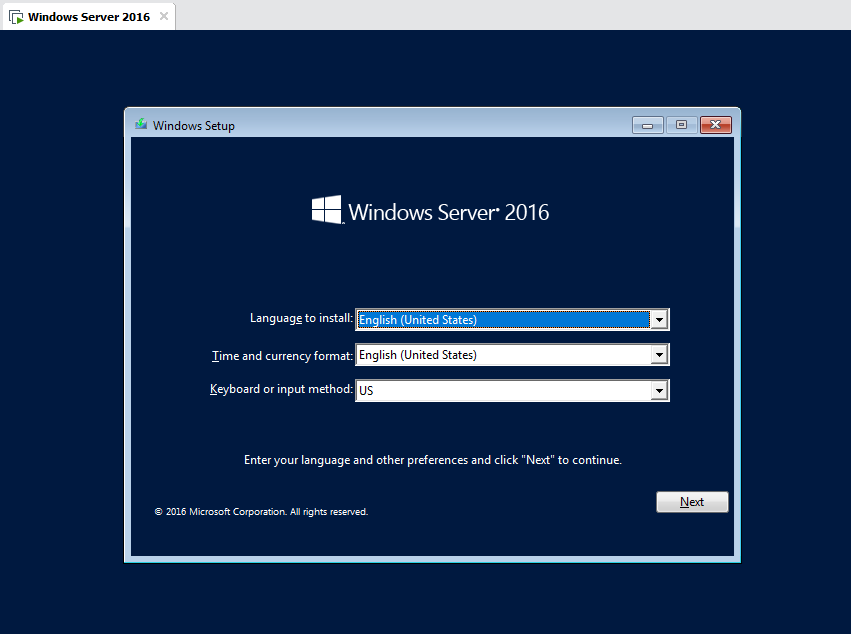Click the 'Keyboard or input method:' label
851x634 pixels.
coord(281,389)
